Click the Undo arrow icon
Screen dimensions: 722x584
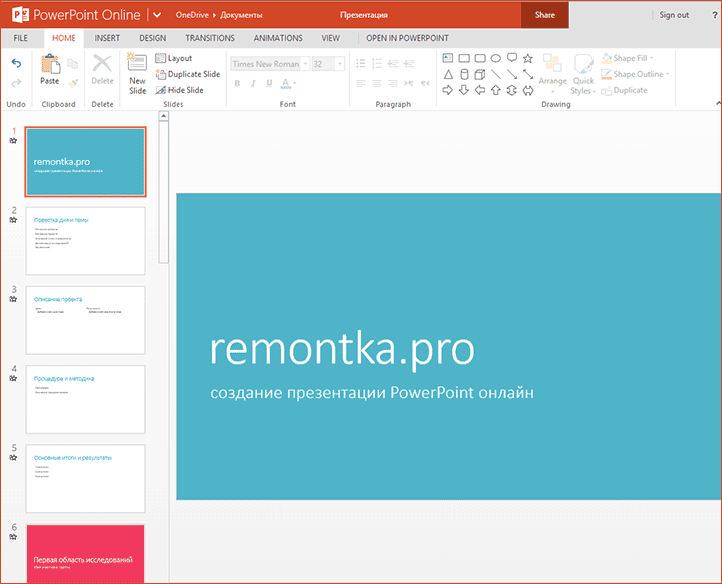click(16, 64)
